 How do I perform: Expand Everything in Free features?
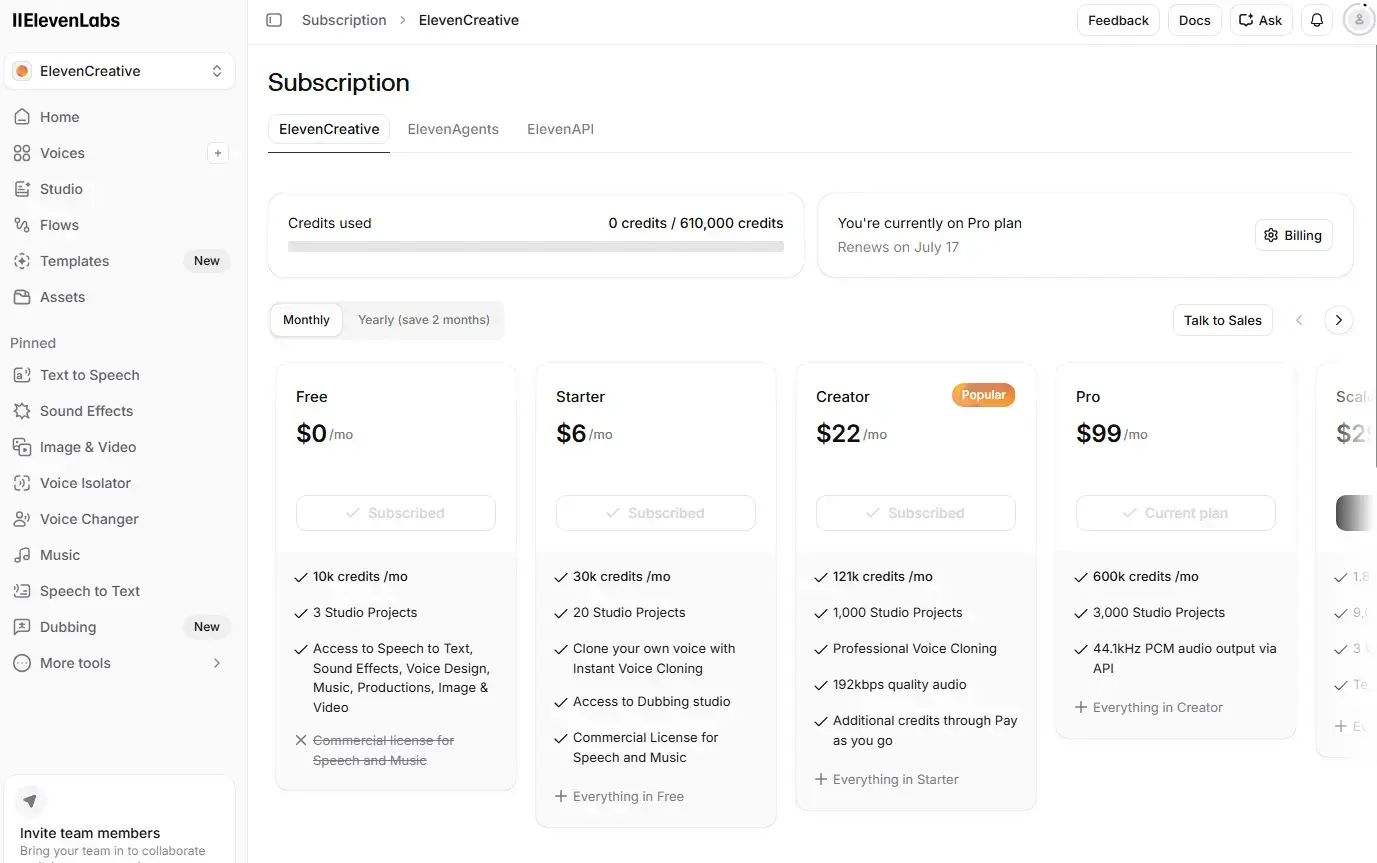[620, 797]
